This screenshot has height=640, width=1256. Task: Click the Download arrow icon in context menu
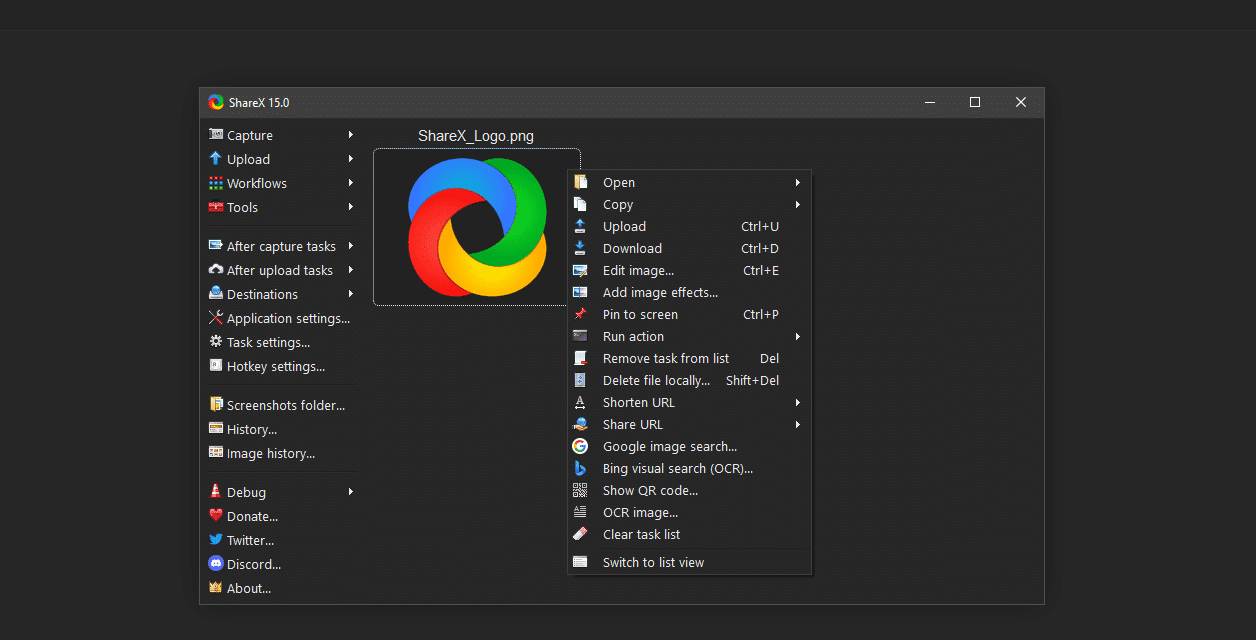click(580, 248)
